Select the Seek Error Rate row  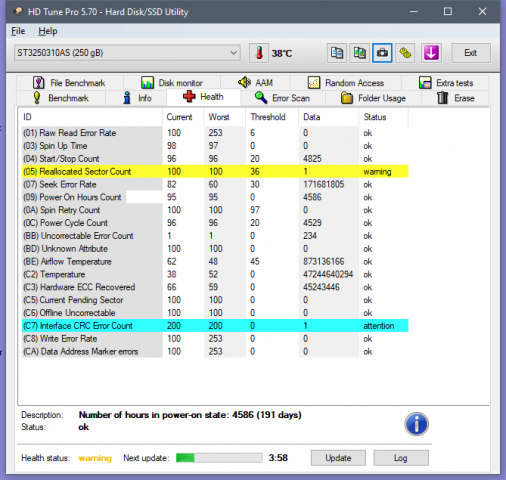(x=215, y=184)
